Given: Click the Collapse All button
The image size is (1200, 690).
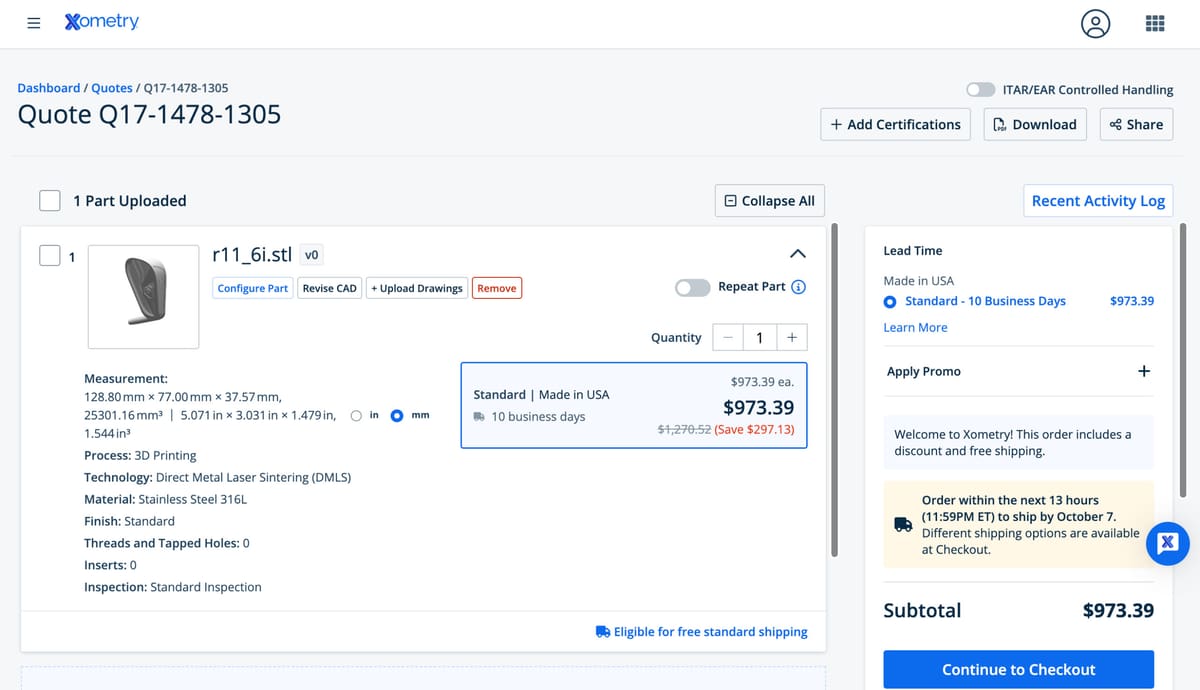Looking at the screenshot, I should (770, 201).
